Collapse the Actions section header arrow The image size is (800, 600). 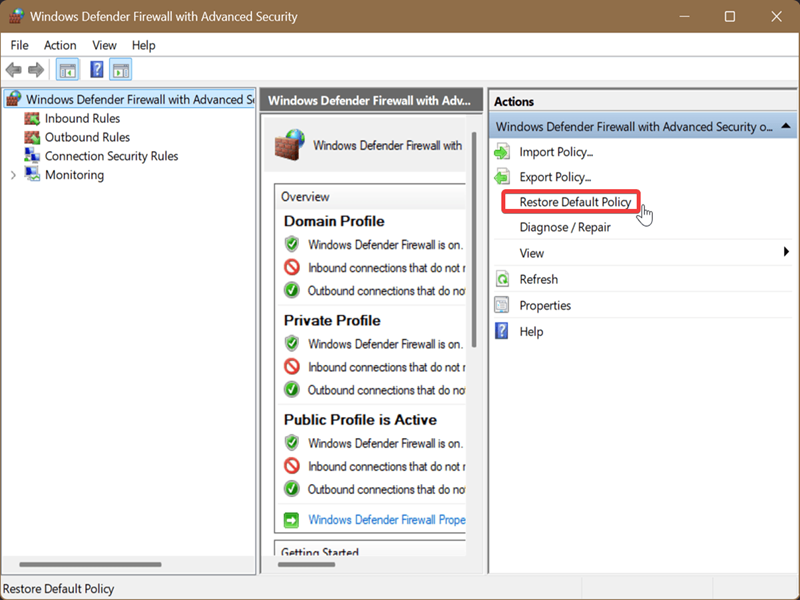pyautogui.click(x=786, y=126)
